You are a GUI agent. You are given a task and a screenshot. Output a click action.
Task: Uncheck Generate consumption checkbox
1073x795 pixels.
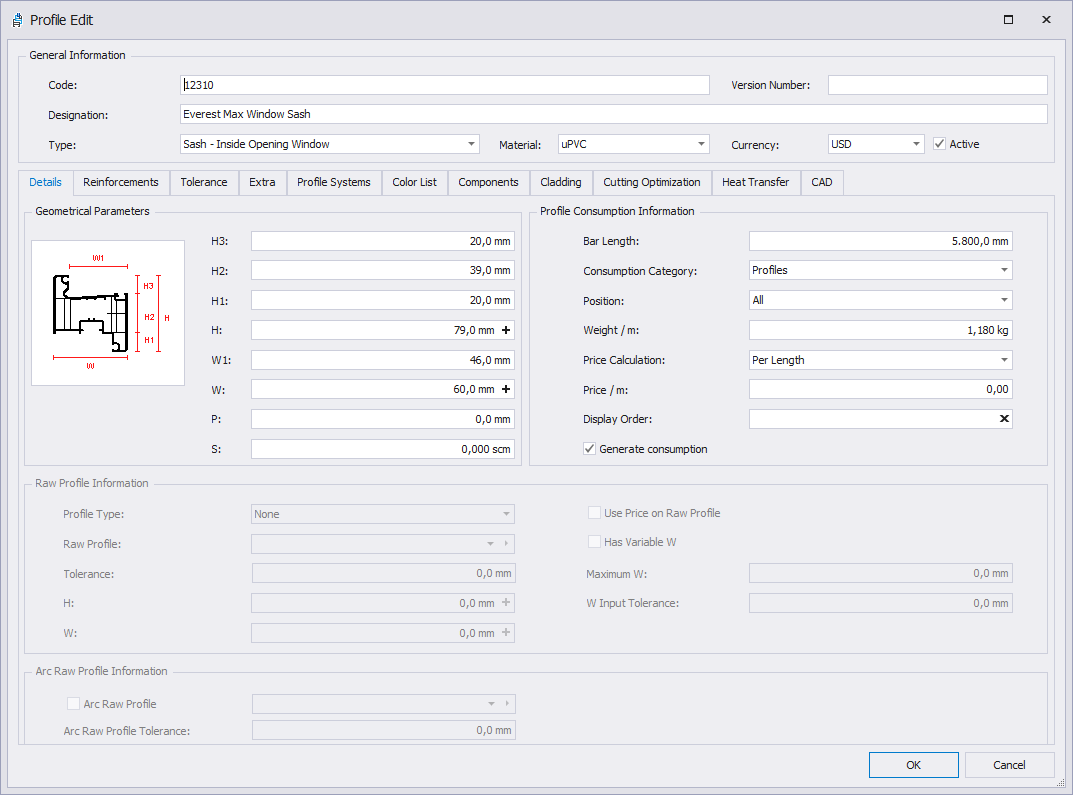tap(590, 449)
